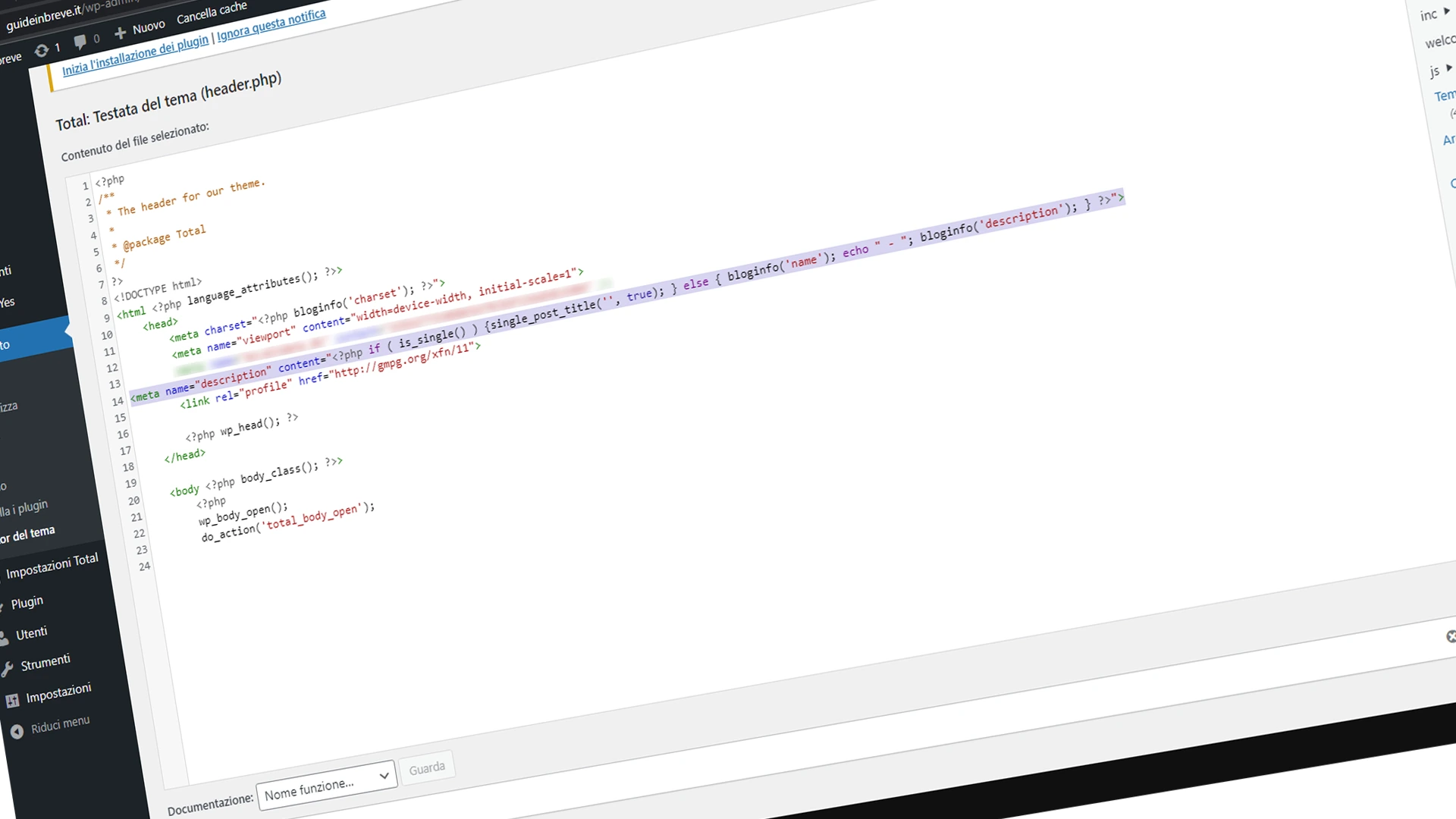Click the Guarda button

click(427, 768)
